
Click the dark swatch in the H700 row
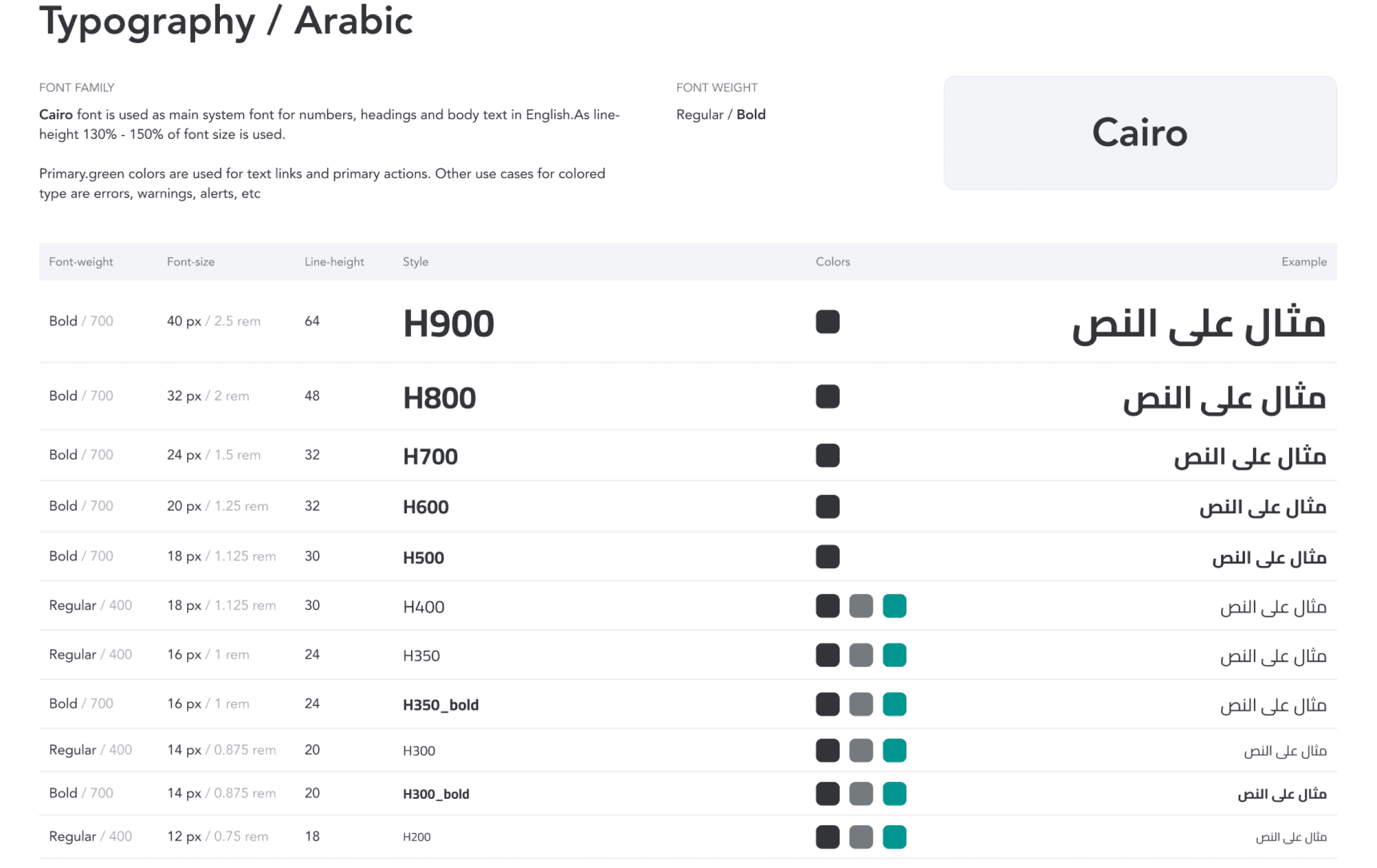pyautogui.click(x=827, y=455)
